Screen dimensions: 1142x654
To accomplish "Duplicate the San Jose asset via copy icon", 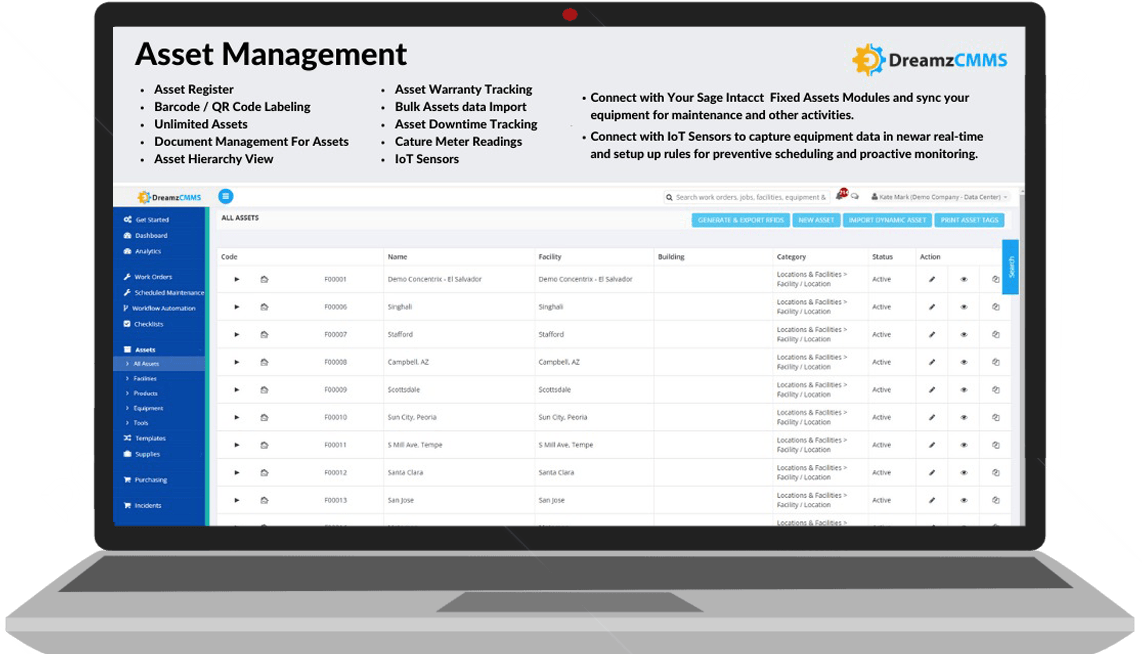I will click(x=996, y=500).
